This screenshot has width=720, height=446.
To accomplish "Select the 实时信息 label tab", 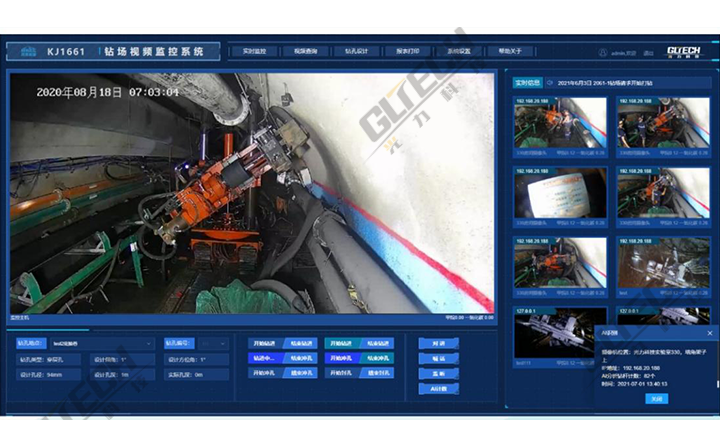I will 527,83.
